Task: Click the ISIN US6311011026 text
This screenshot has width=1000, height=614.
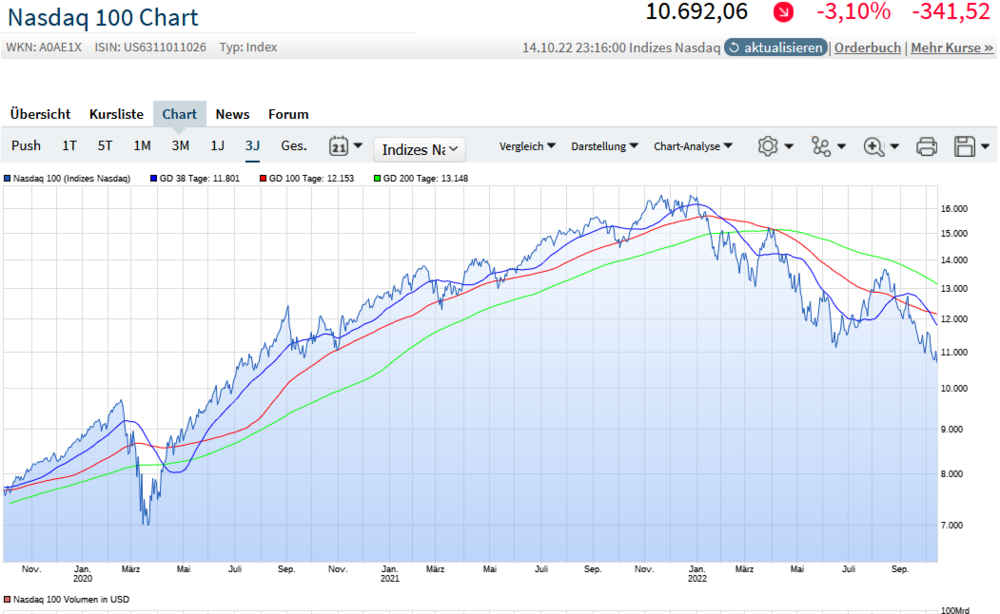Action: pyautogui.click(x=151, y=47)
